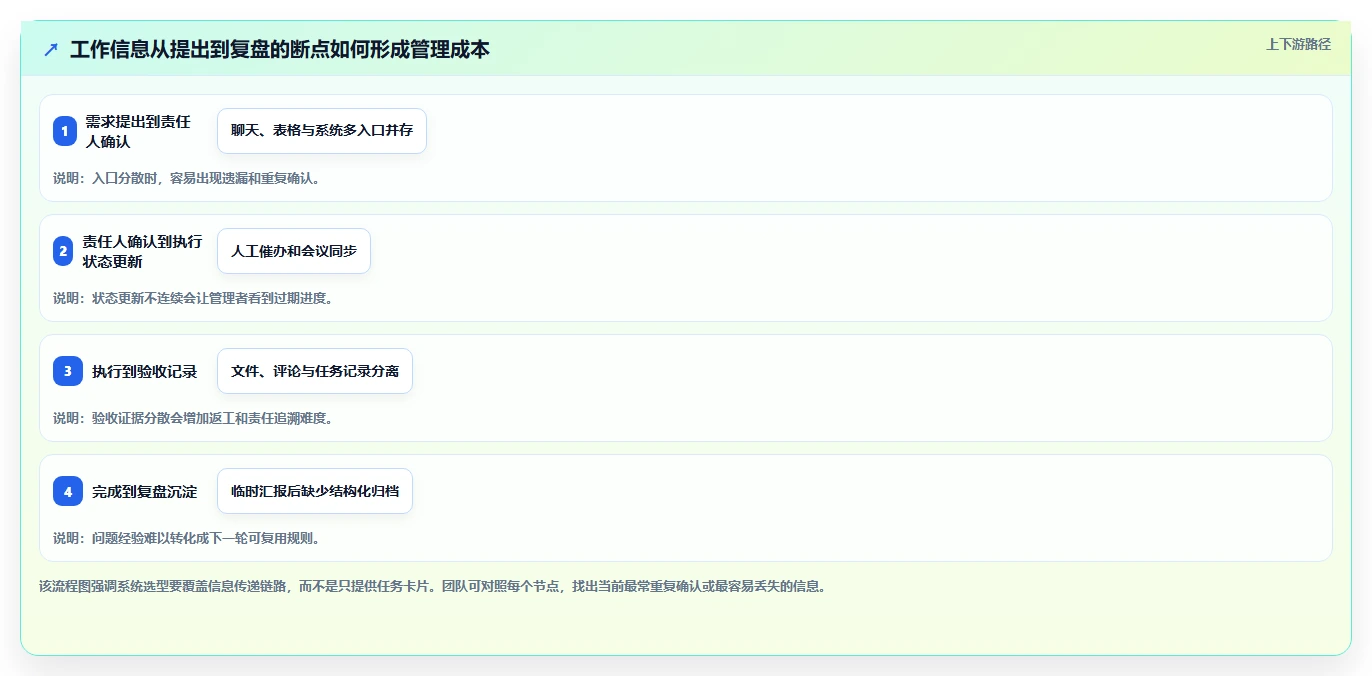Select the 人工催办和会议同步 chip

tap(294, 251)
